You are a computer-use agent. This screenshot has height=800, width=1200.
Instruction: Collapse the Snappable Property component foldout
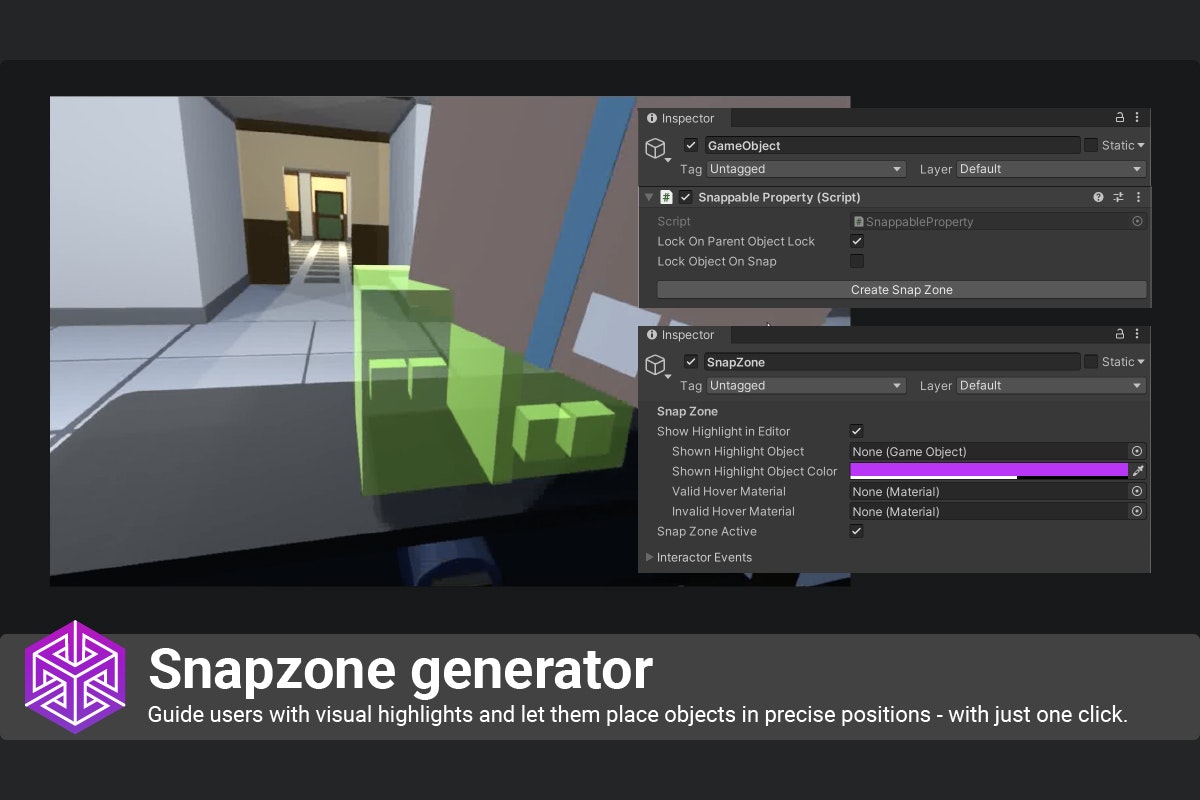[x=649, y=197]
